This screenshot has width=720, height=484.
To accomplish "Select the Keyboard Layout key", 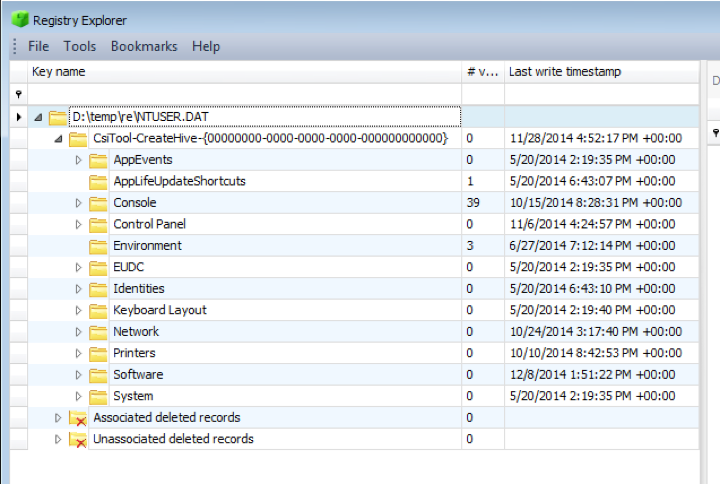I will [x=160, y=311].
